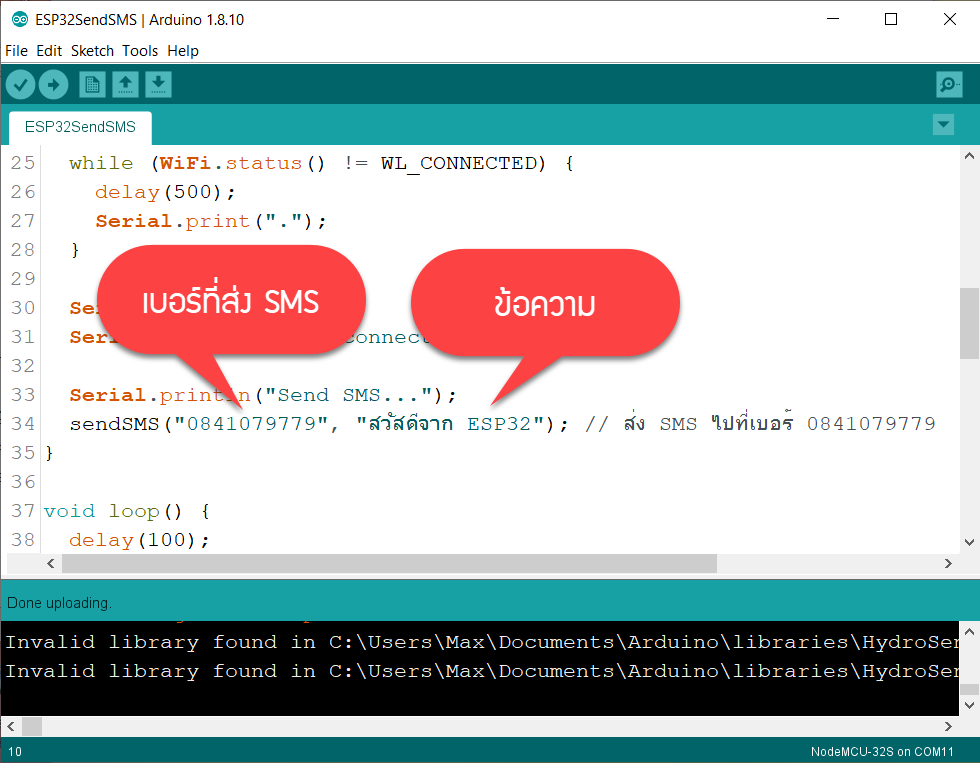Click the comment text on line 34
The height and width of the screenshot is (763, 980).
coord(760,422)
